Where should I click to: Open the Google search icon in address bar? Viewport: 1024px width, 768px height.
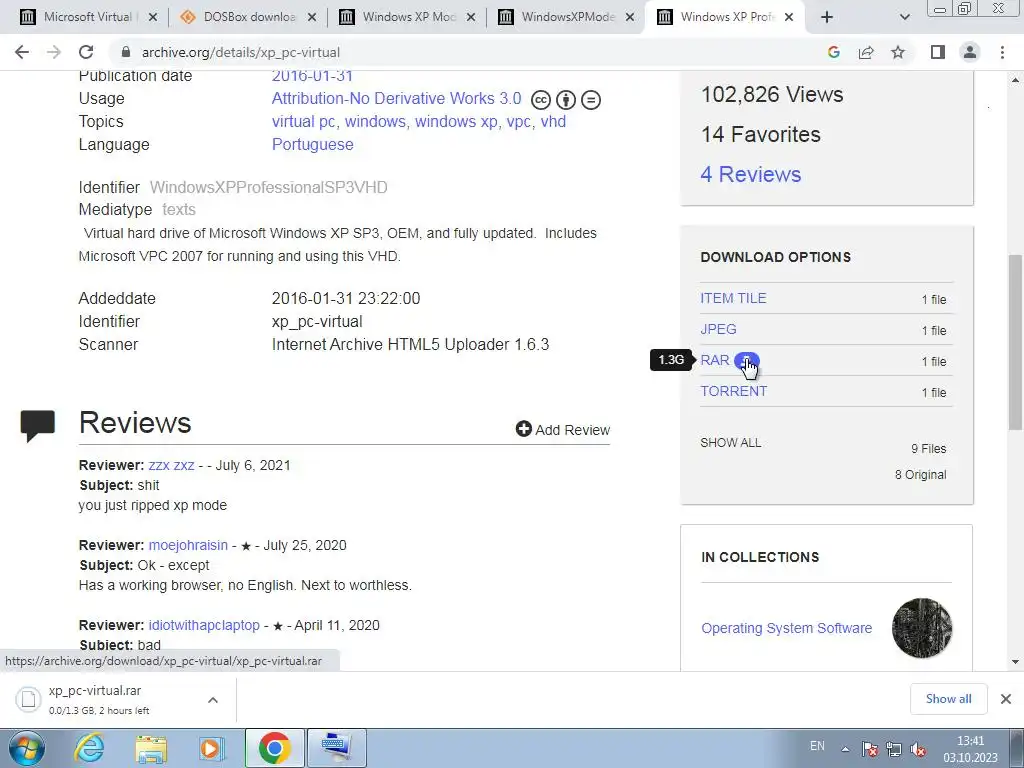[x=833, y=52]
